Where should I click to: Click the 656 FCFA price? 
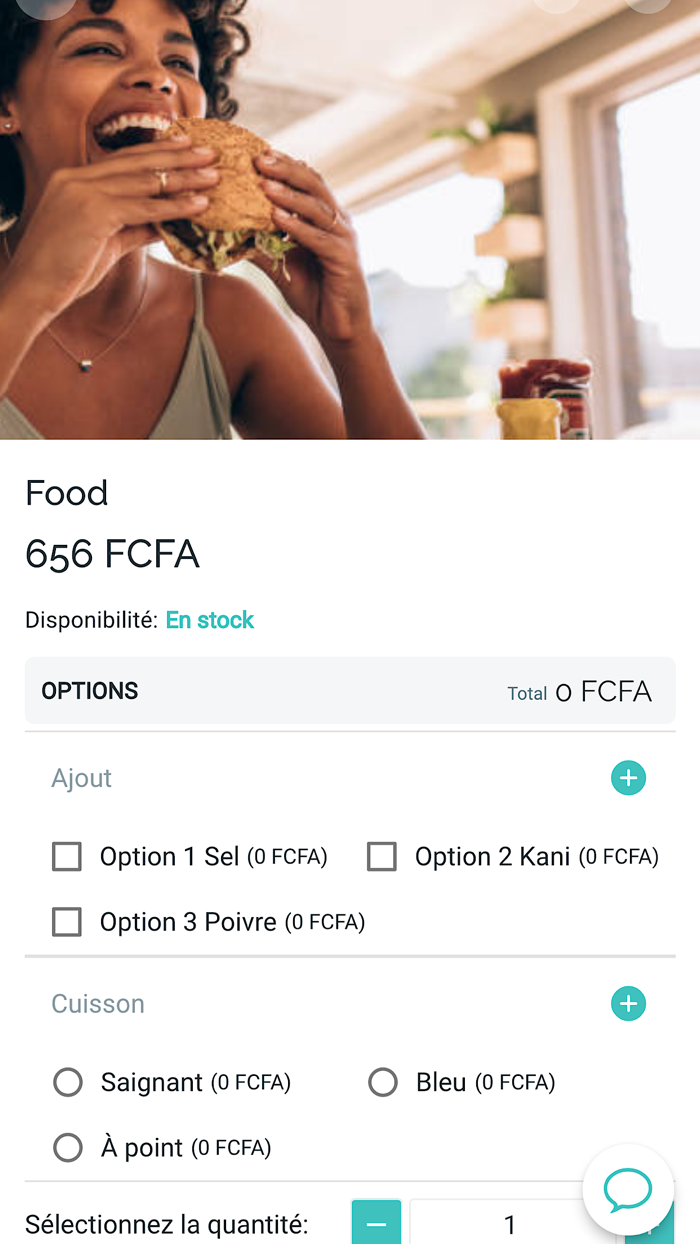coord(113,554)
